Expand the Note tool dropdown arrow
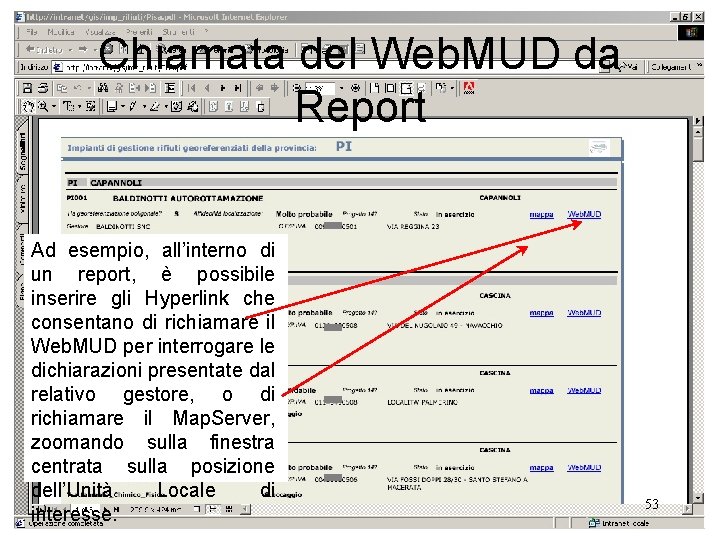The width and height of the screenshot is (720, 540). coord(123,107)
